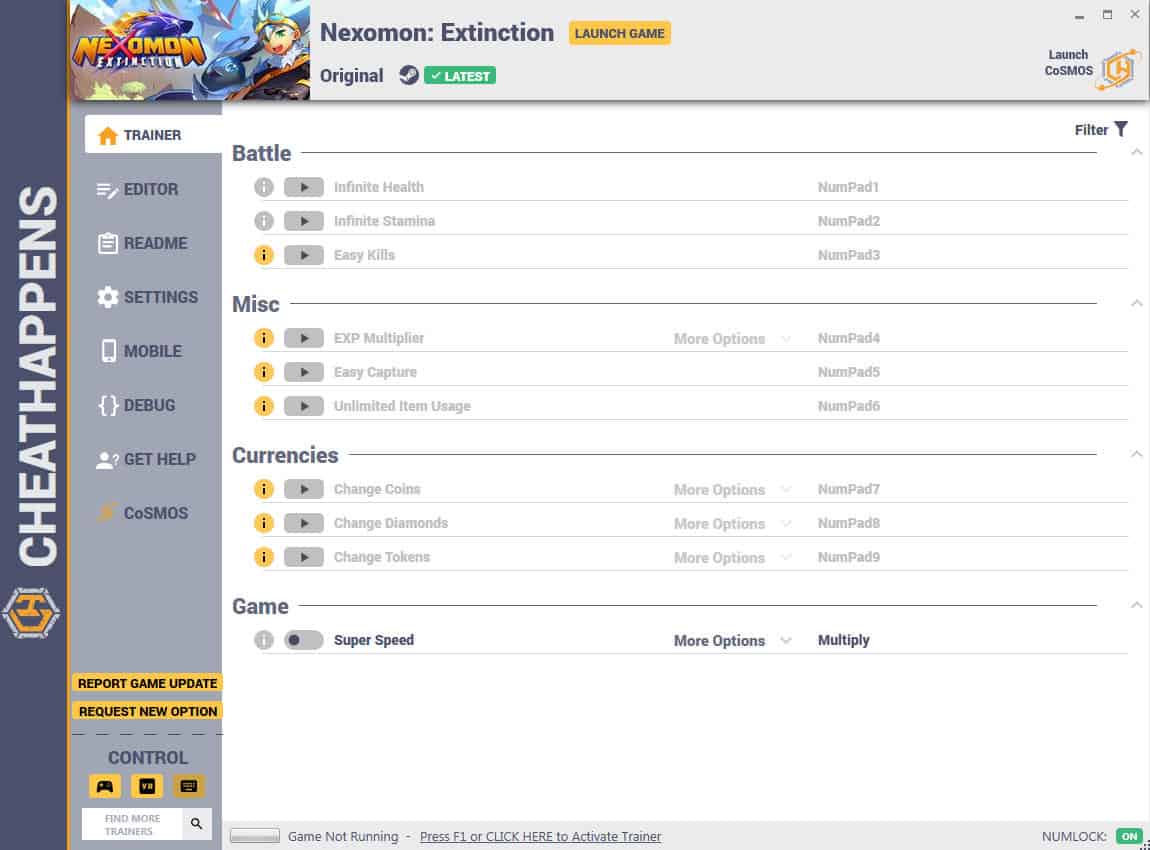View info for Change Coins

coord(263,489)
